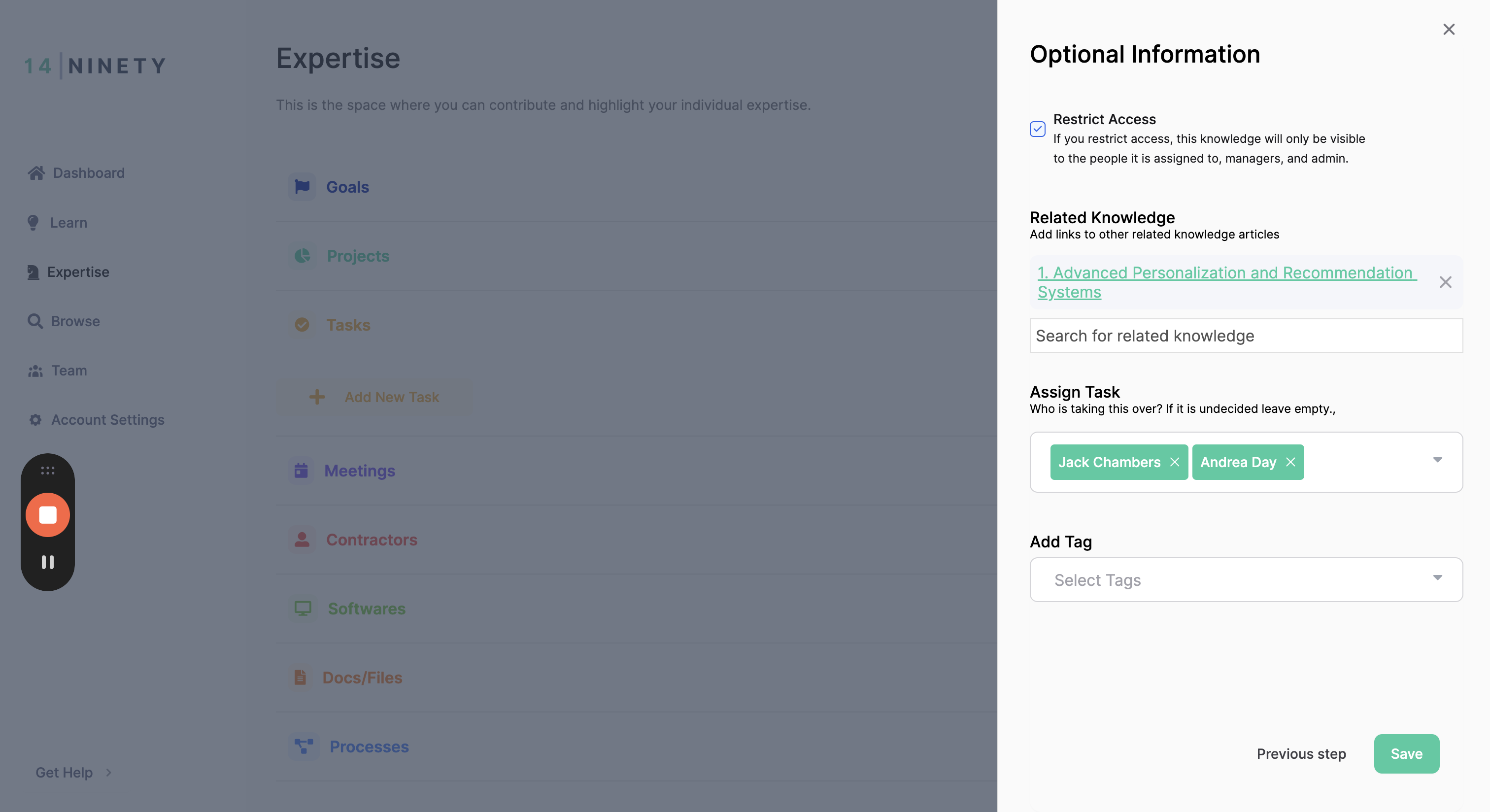Focus the Search for related knowledge field
Viewport: 1490px width, 812px height.
pos(1246,336)
